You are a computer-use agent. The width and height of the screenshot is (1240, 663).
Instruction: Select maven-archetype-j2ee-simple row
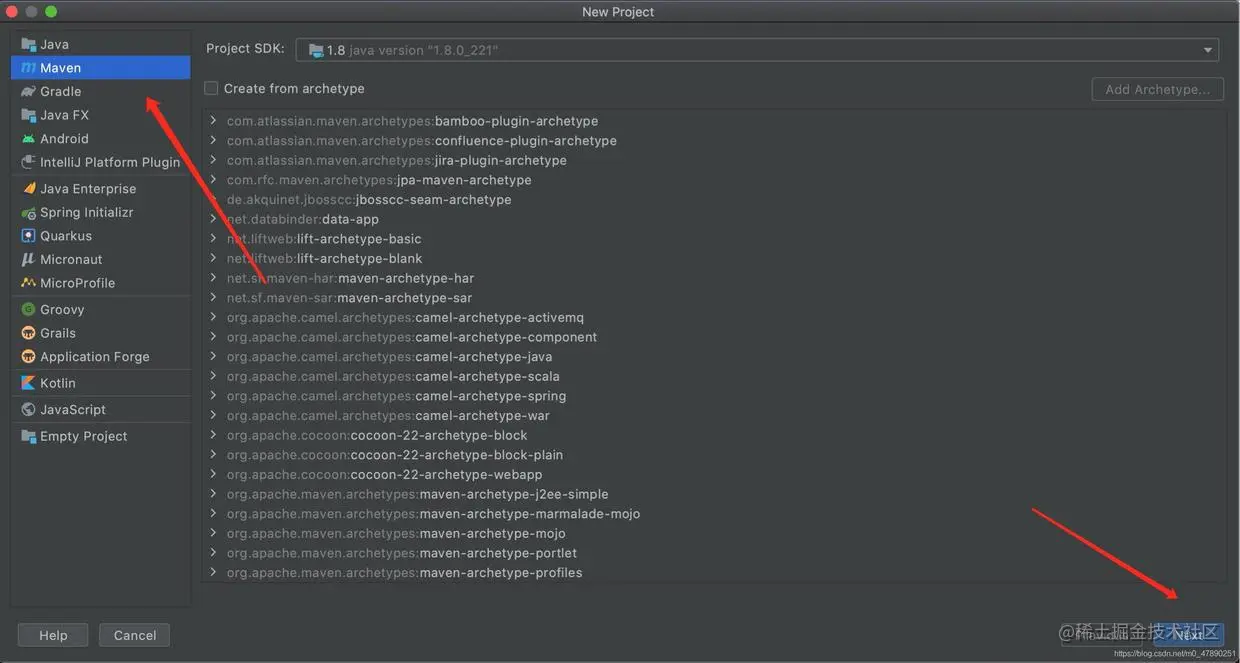[714, 494]
